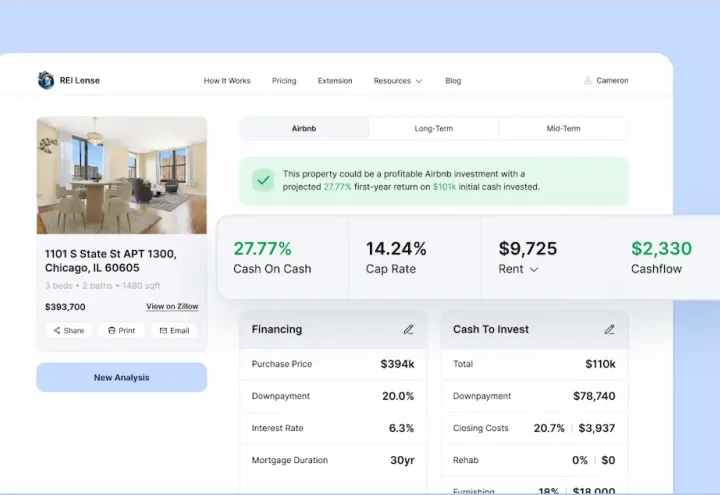The width and height of the screenshot is (720, 495).
Task: Edit Cash To Invest with pencil icon
Action: tap(609, 329)
